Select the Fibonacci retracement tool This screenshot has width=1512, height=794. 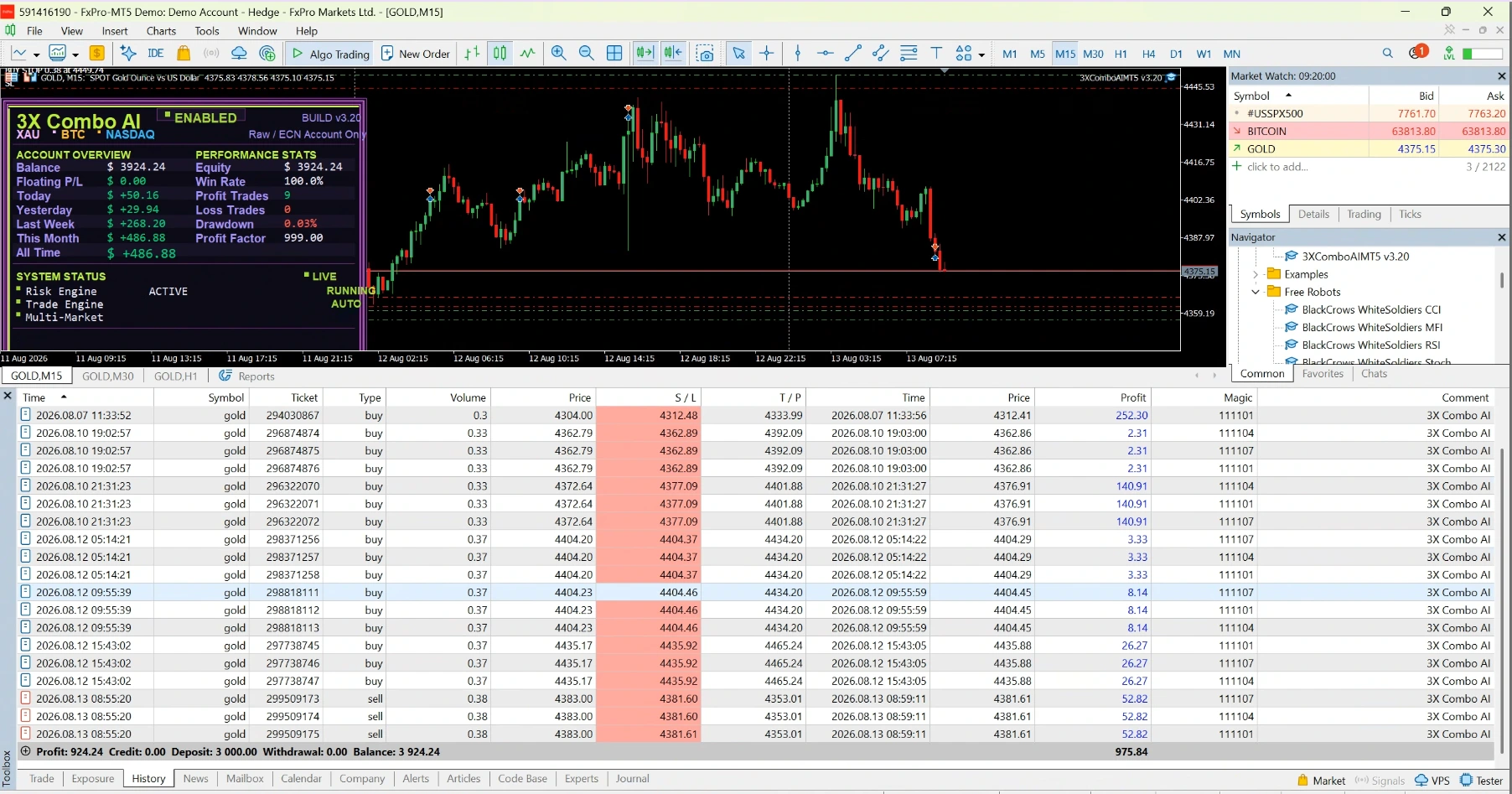[909, 54]
